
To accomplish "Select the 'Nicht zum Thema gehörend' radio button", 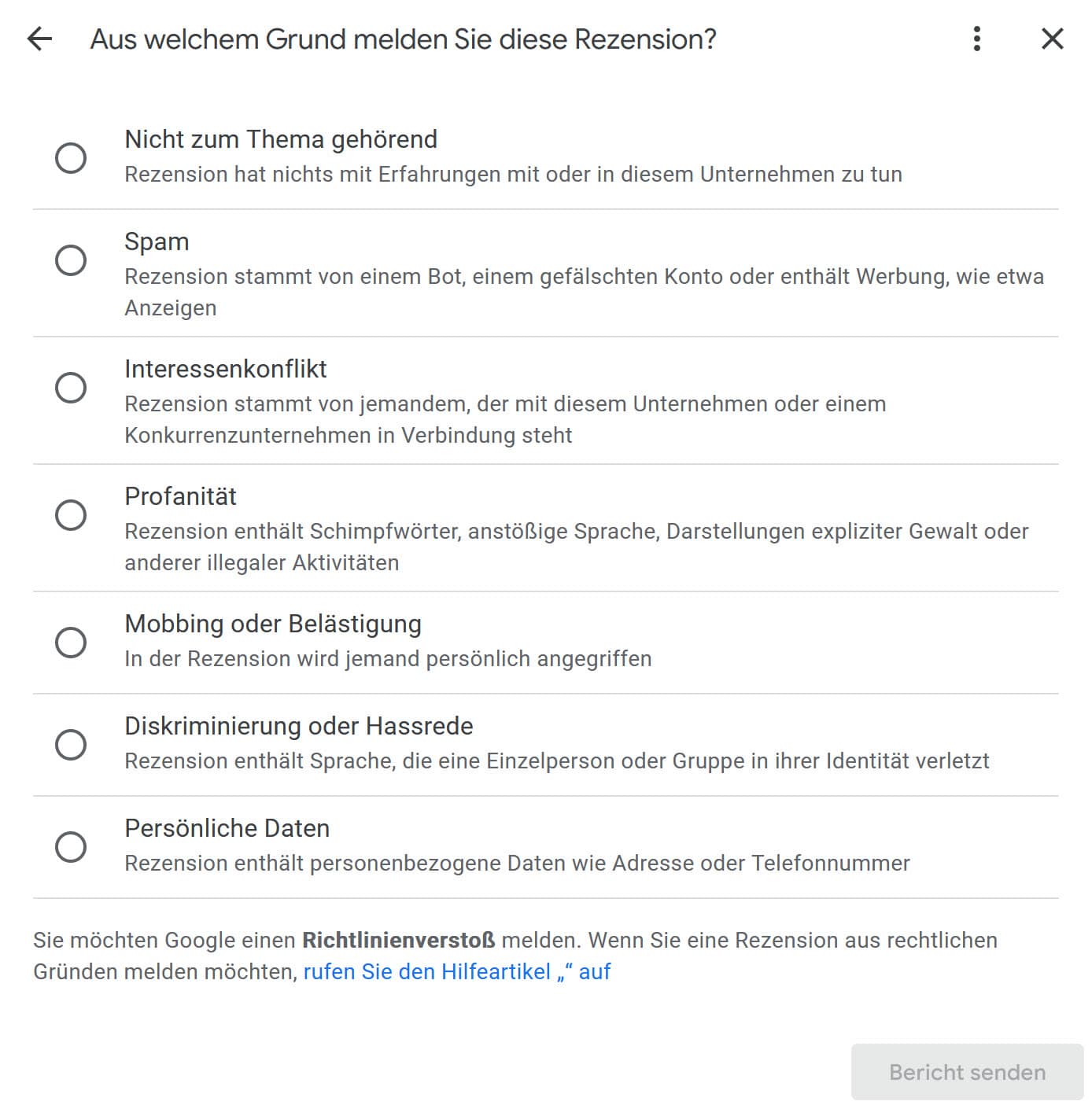I will click(71, 157).
